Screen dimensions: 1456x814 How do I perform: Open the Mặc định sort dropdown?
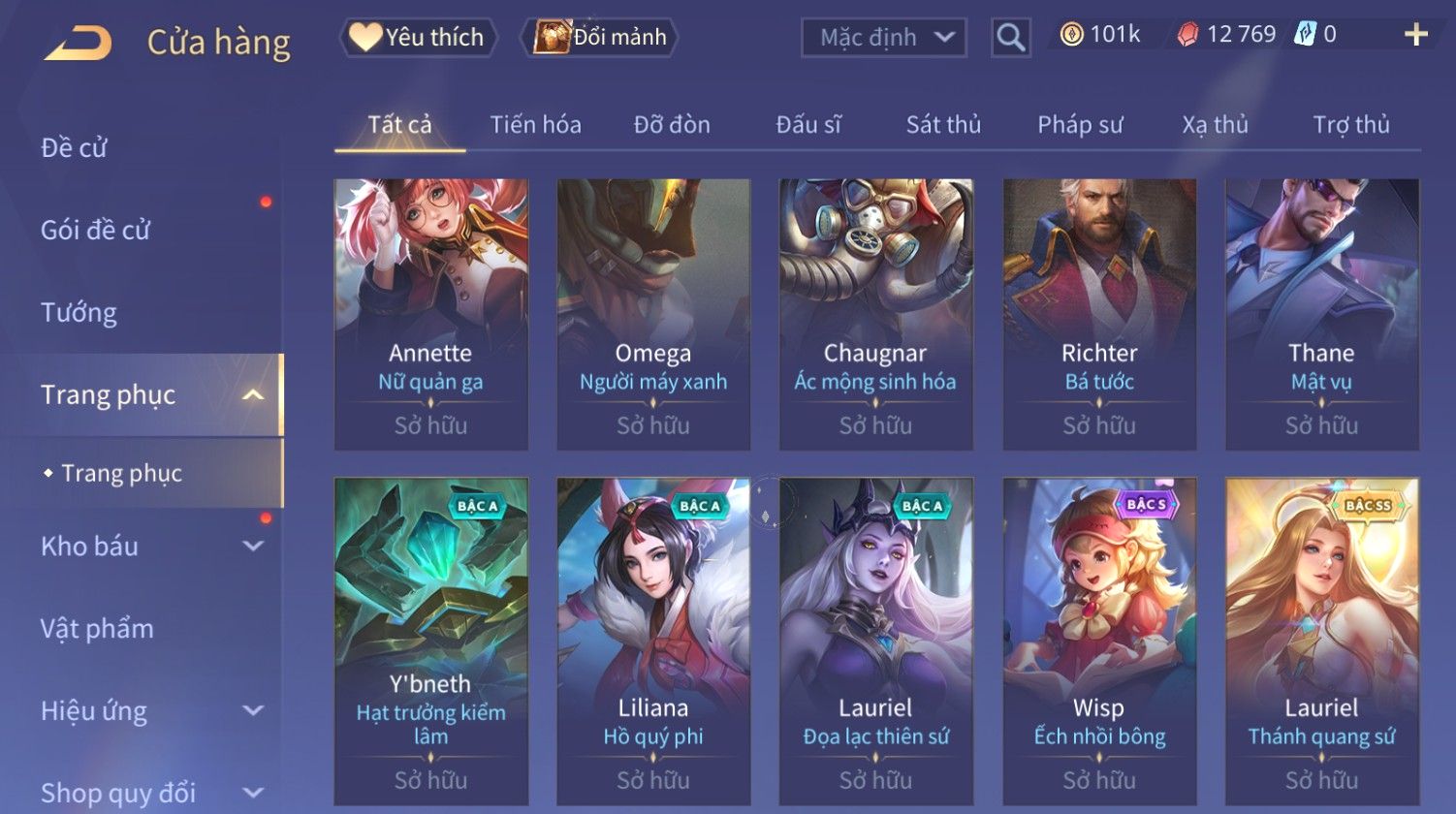[884, 38]
